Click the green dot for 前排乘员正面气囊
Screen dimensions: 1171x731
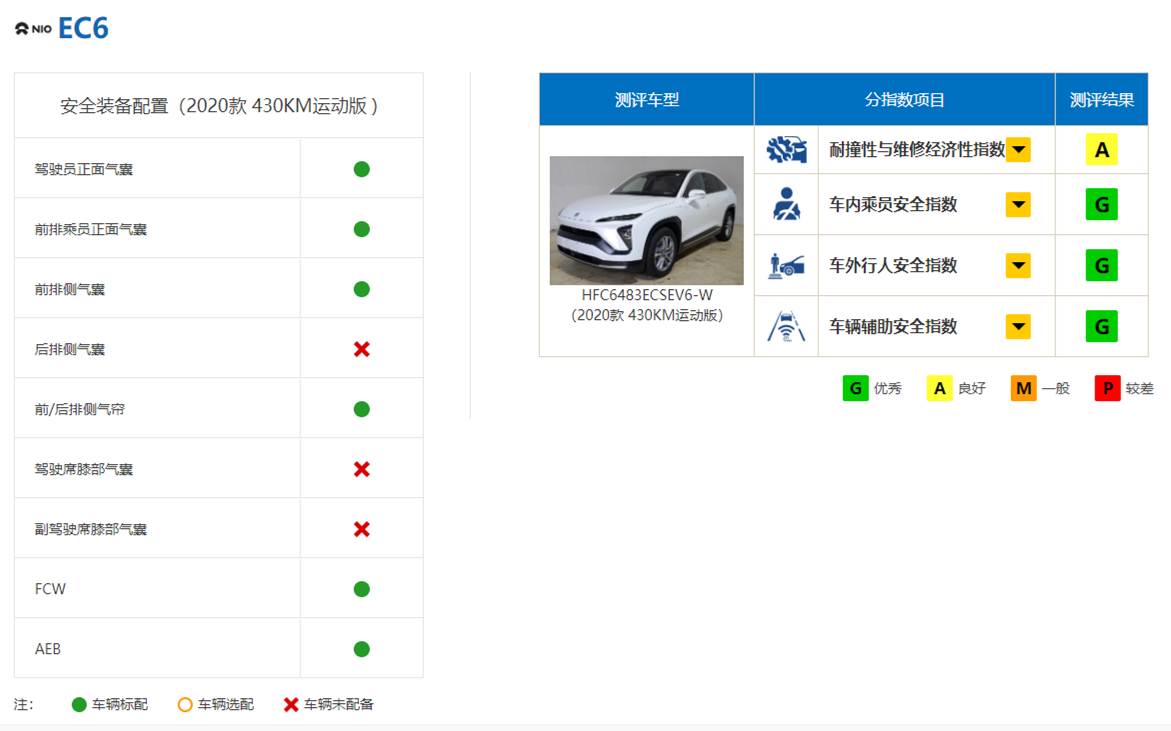361,229
